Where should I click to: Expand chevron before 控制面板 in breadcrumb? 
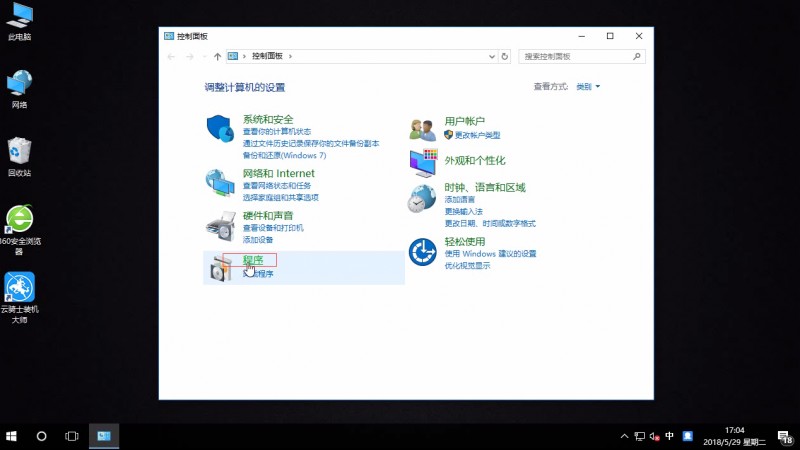(x=244, y=56)
